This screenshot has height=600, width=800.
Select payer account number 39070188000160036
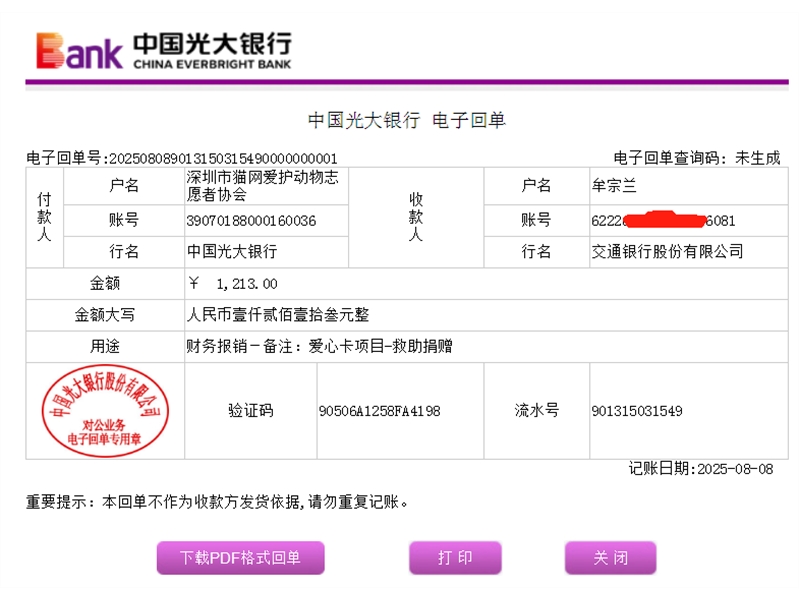coord(251,221)
